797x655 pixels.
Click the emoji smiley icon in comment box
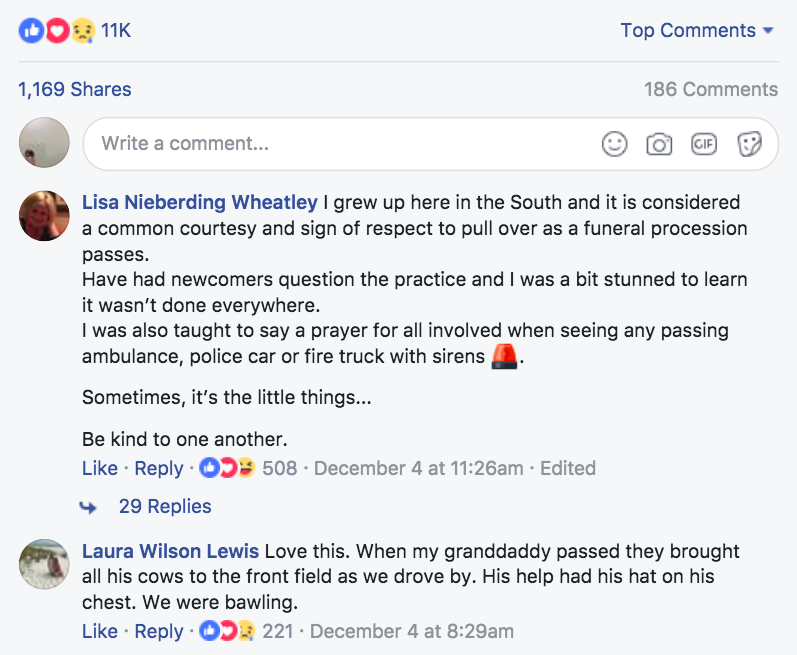click(615, 144)
